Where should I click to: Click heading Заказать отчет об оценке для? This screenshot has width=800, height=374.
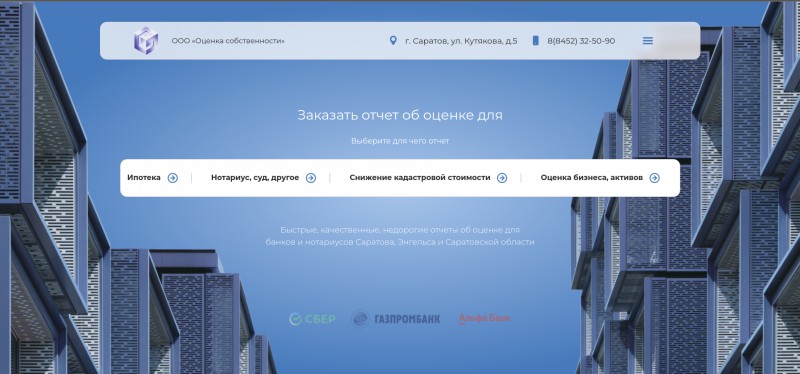tap(400, 115)
